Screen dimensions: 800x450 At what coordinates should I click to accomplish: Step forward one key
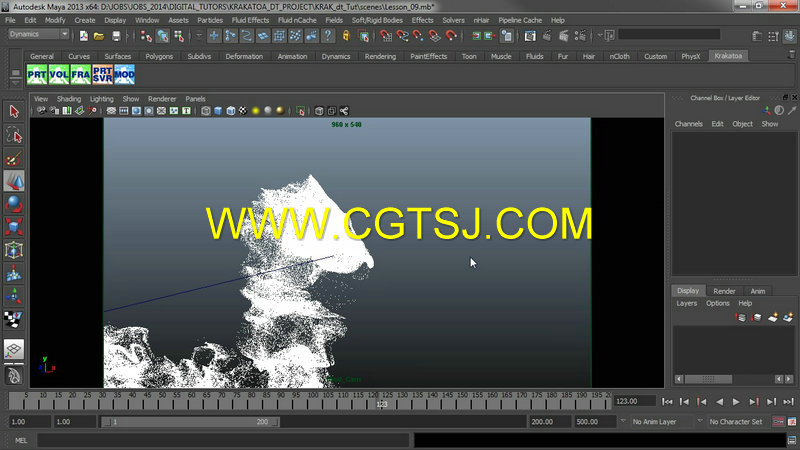(x=754, y=402)
